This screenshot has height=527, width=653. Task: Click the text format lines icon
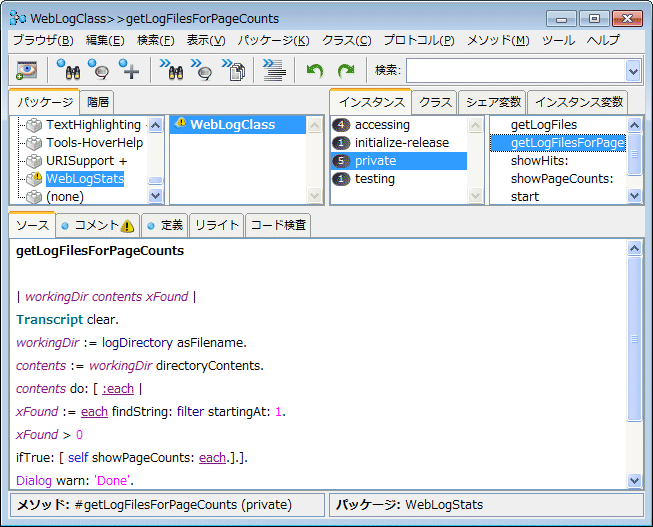(x=274, y=69)
